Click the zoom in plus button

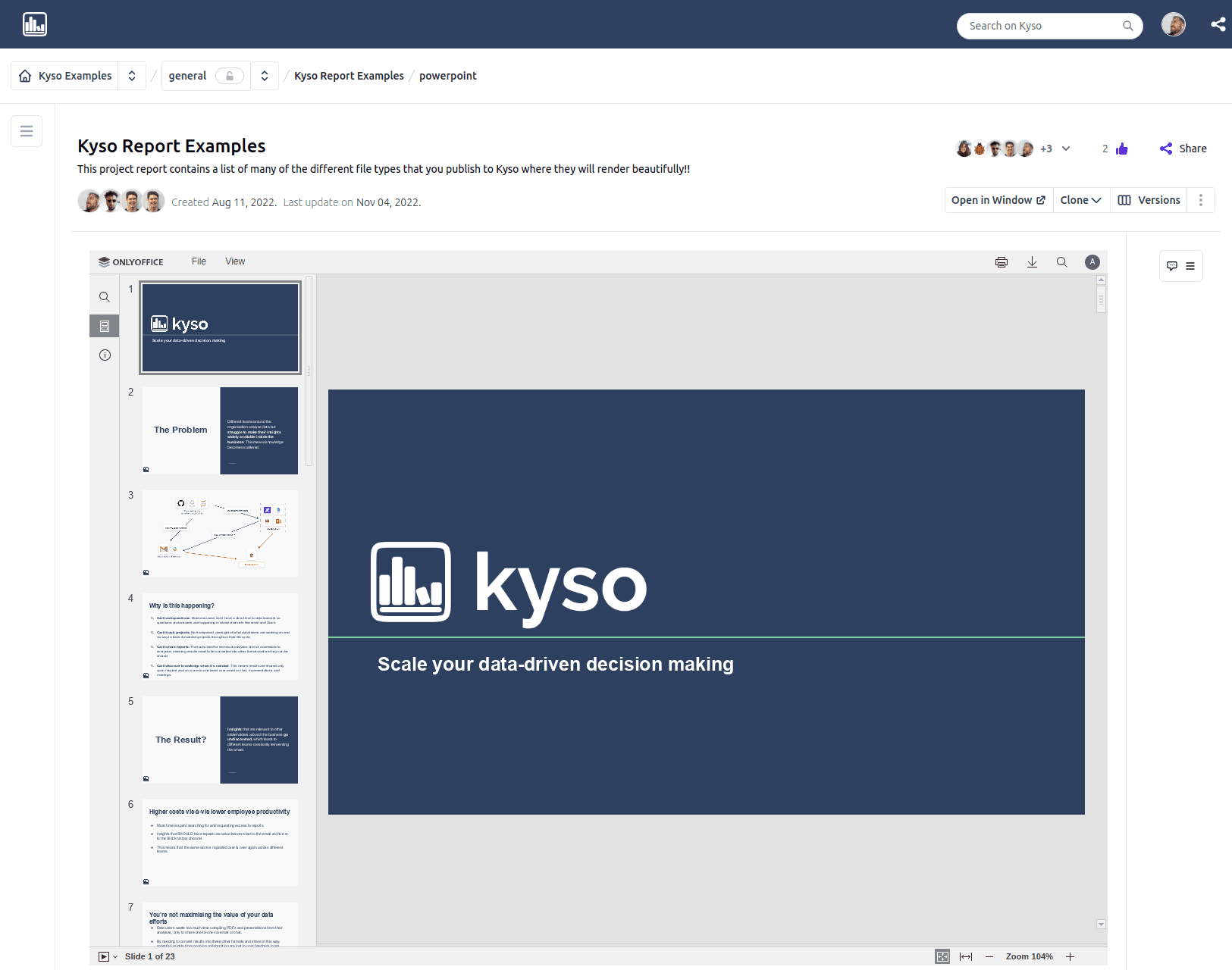(1071, 956)
